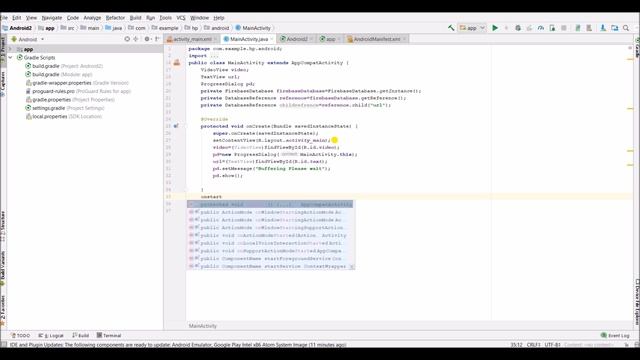Hide the Project panel with the hide icon

157,39
